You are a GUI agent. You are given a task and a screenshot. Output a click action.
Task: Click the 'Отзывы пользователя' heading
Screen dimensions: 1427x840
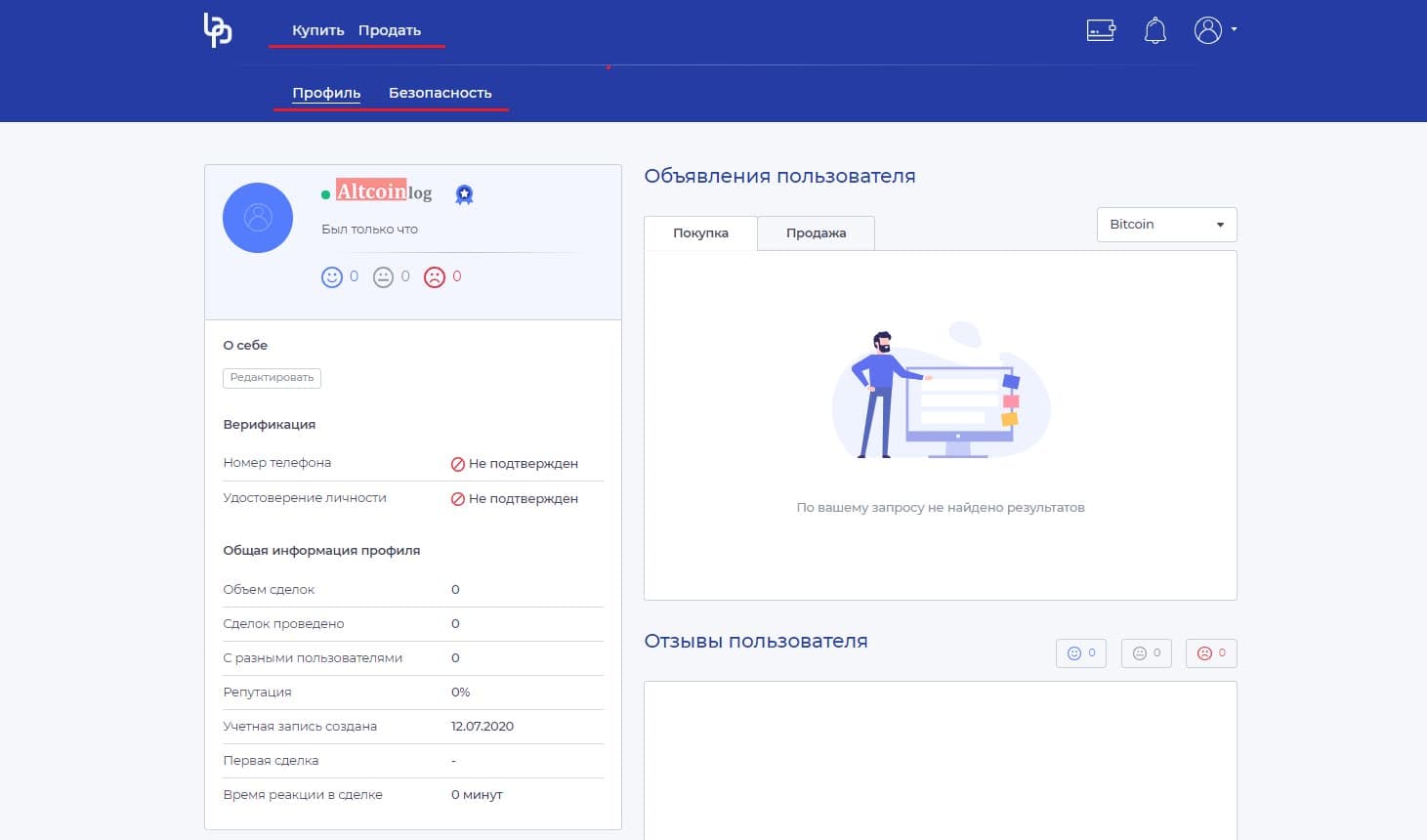[x=756, y=642]
